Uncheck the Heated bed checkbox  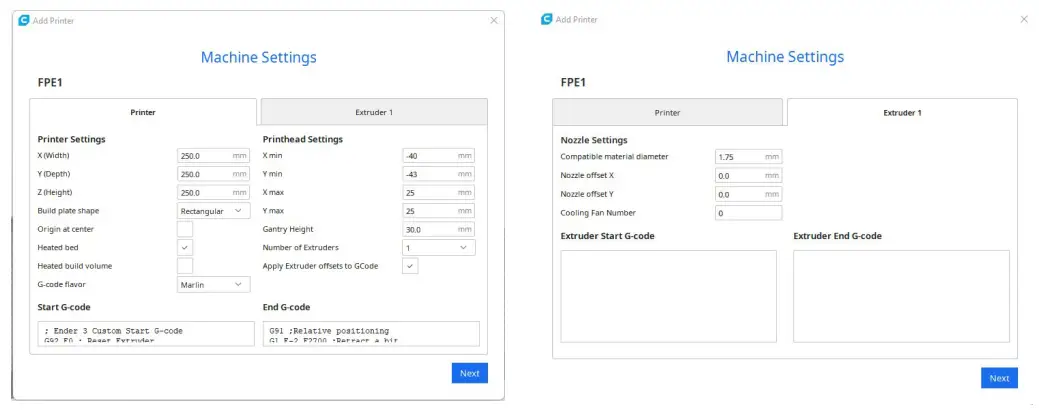pos(185,247)
